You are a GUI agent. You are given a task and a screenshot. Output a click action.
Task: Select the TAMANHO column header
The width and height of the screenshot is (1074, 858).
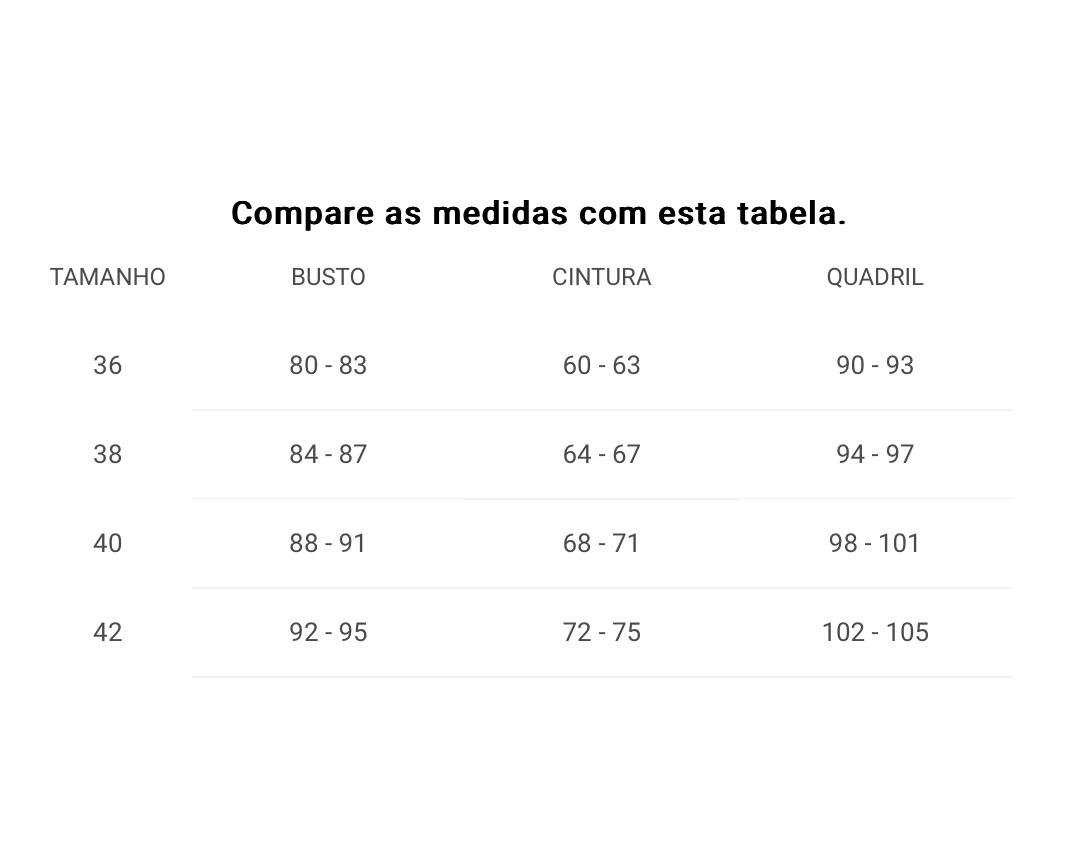[108, 277]
